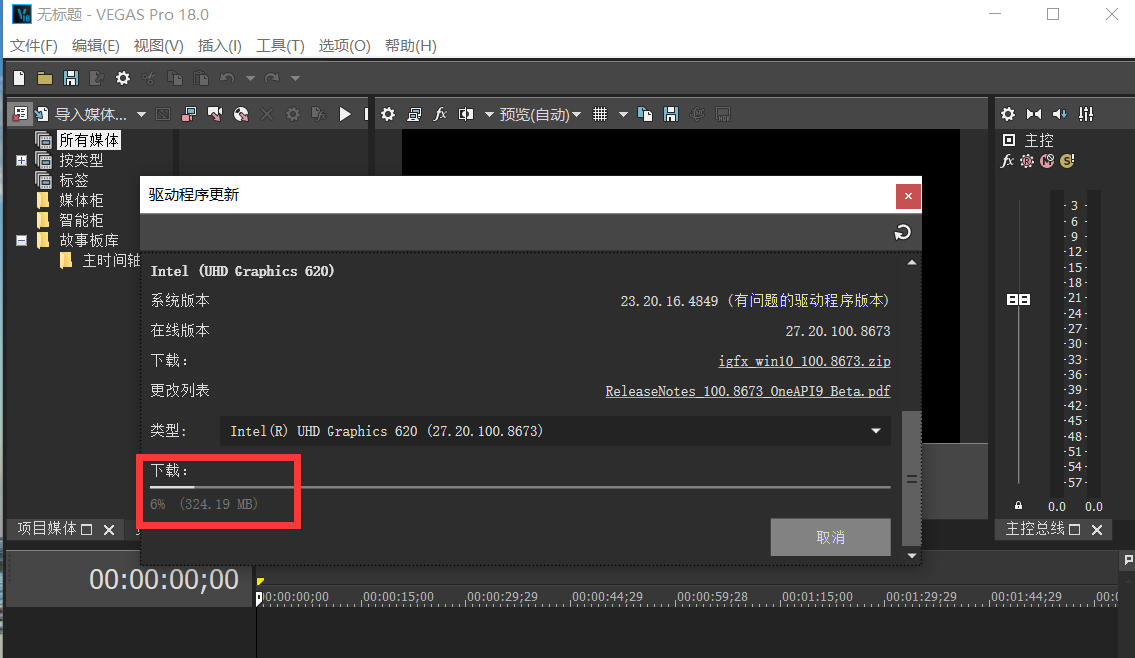Click the media view toggle icon left of import
The image size is (1135, 658).
tap(20, 114)
